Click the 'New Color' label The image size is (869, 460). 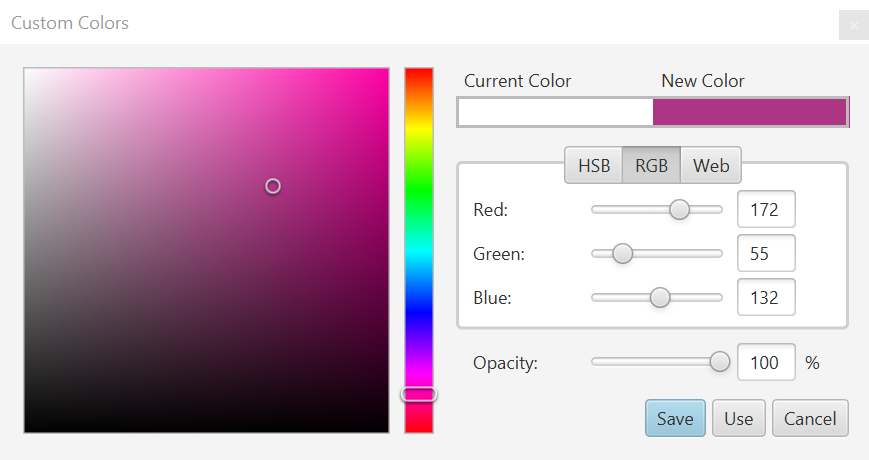point(703,81)
